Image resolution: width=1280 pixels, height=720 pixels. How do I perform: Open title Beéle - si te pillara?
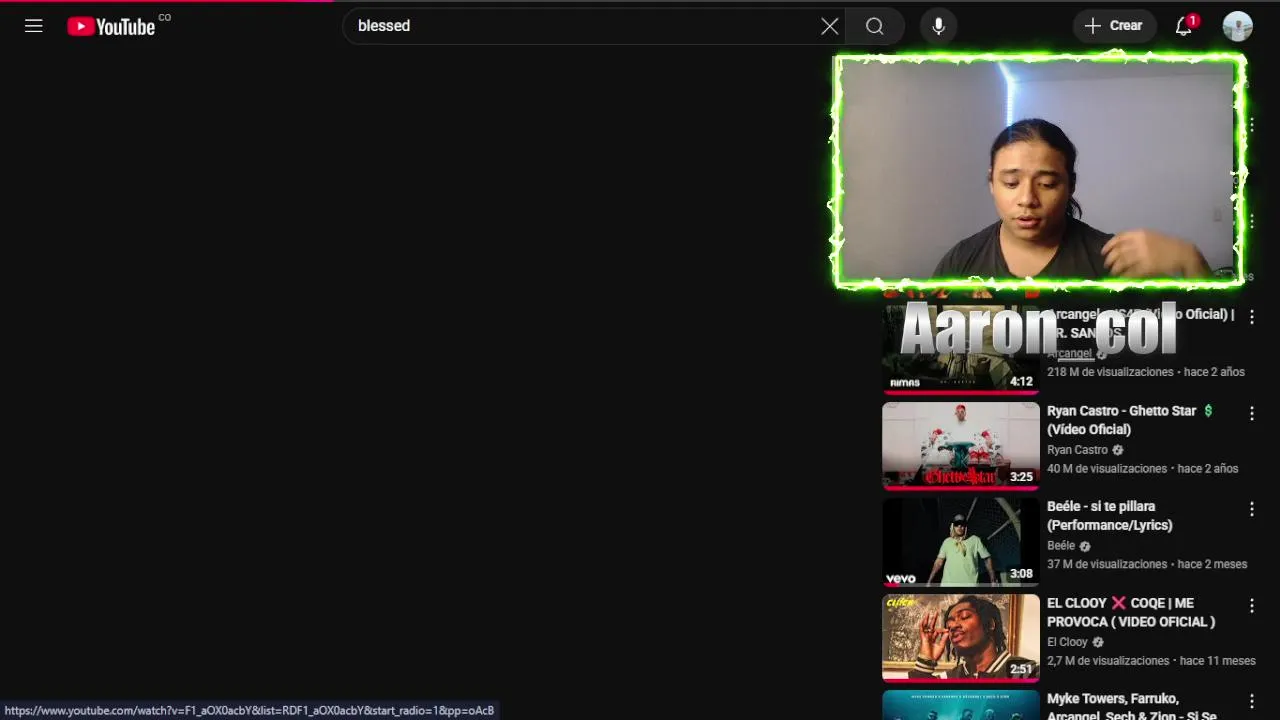click(1109, 515)
